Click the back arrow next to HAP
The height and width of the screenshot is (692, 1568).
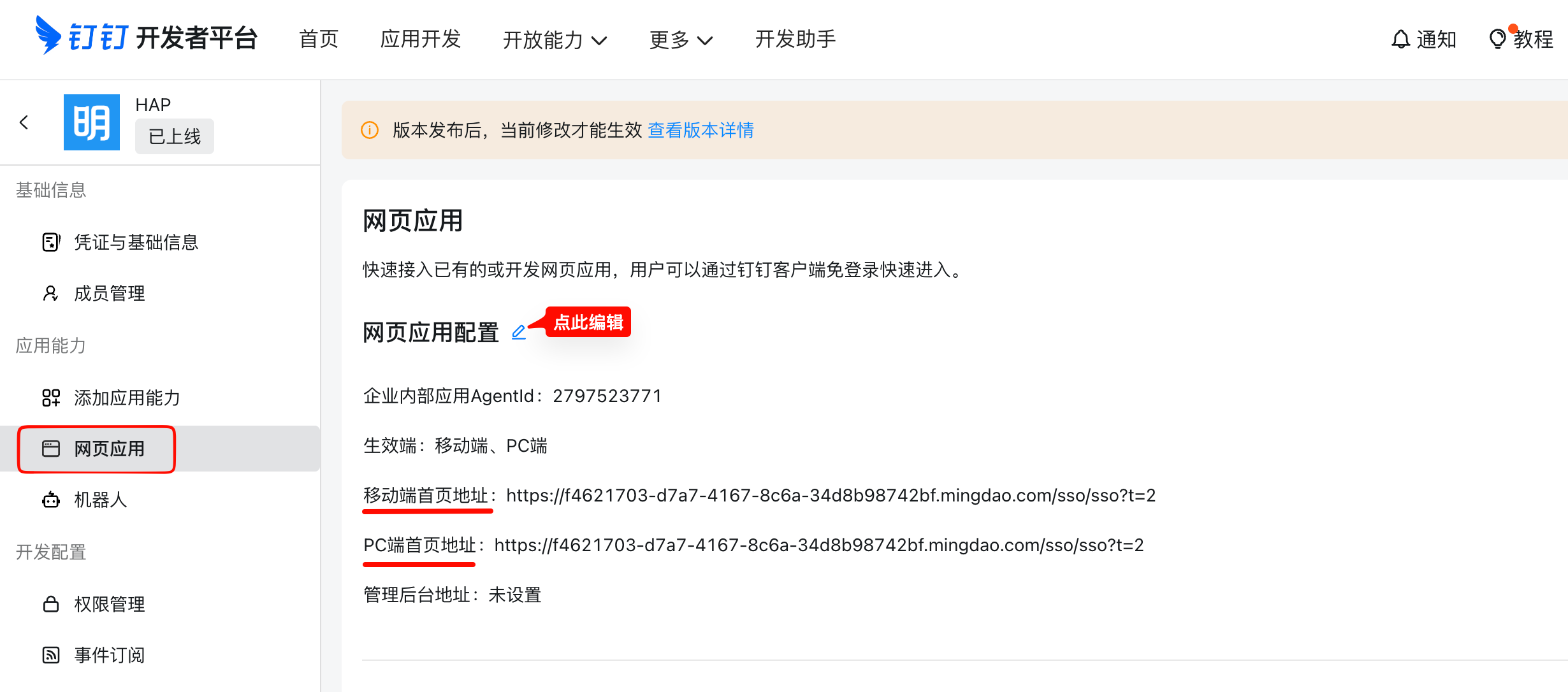24,122
